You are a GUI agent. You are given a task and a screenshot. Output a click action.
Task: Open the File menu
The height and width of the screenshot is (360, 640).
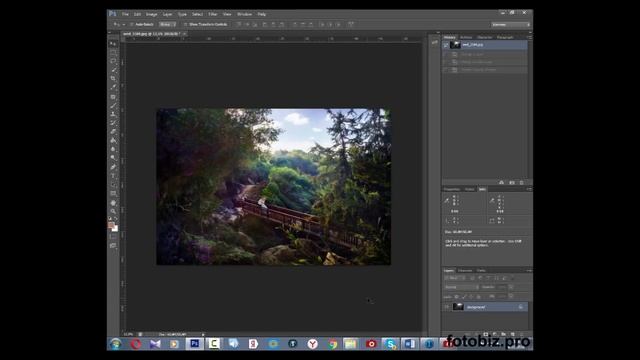(125, 14)
